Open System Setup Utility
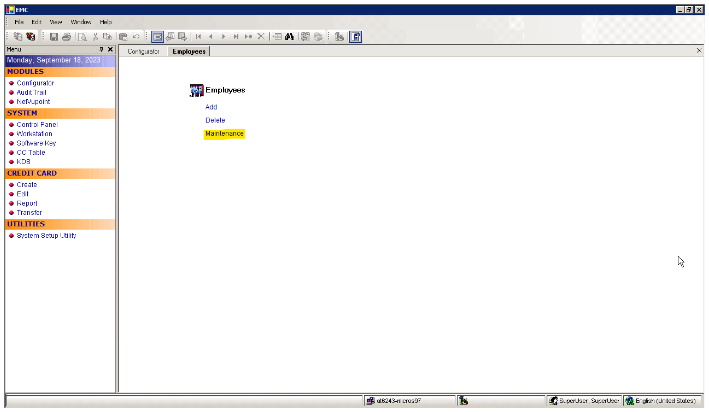The height and width of the screenshot is (412, 709). point(47,236)
